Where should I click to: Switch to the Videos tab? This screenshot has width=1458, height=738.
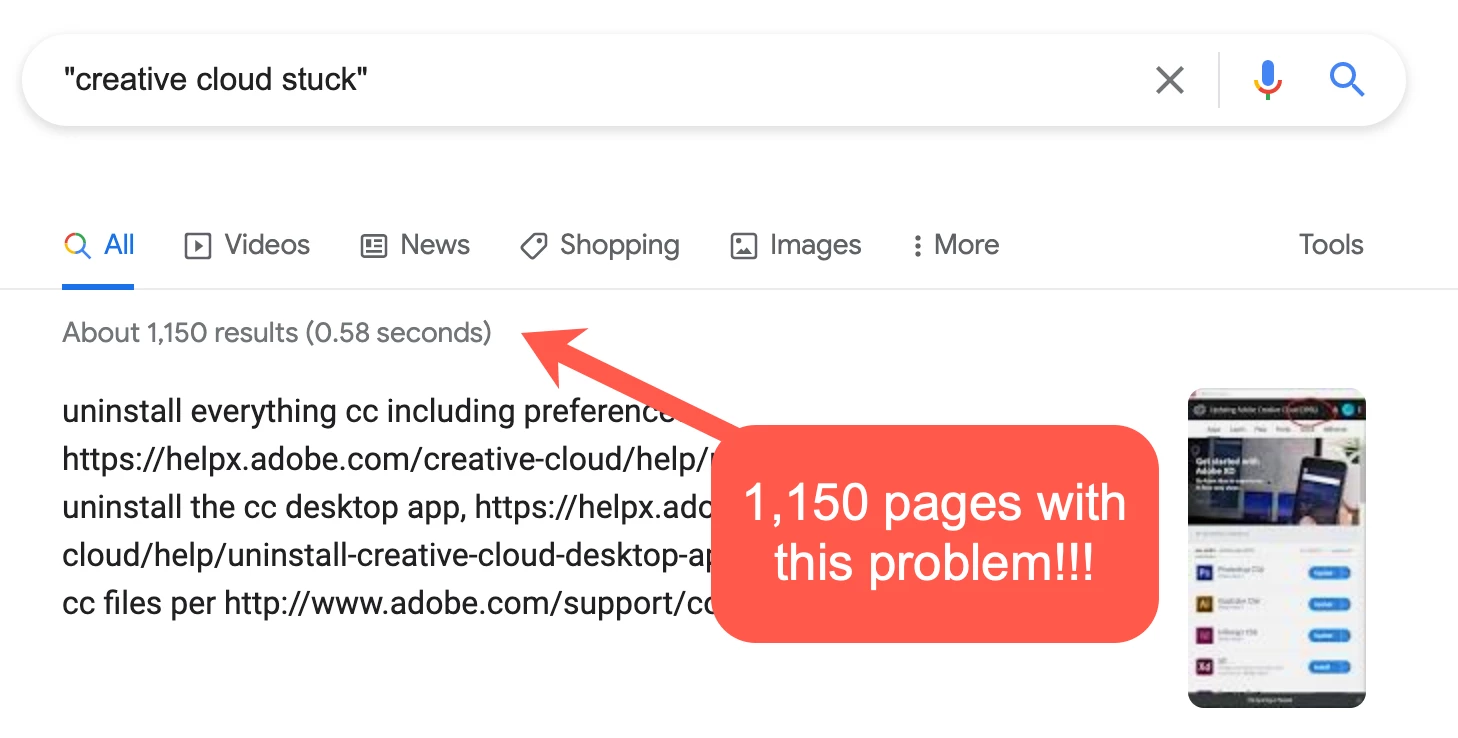(247, 245)
